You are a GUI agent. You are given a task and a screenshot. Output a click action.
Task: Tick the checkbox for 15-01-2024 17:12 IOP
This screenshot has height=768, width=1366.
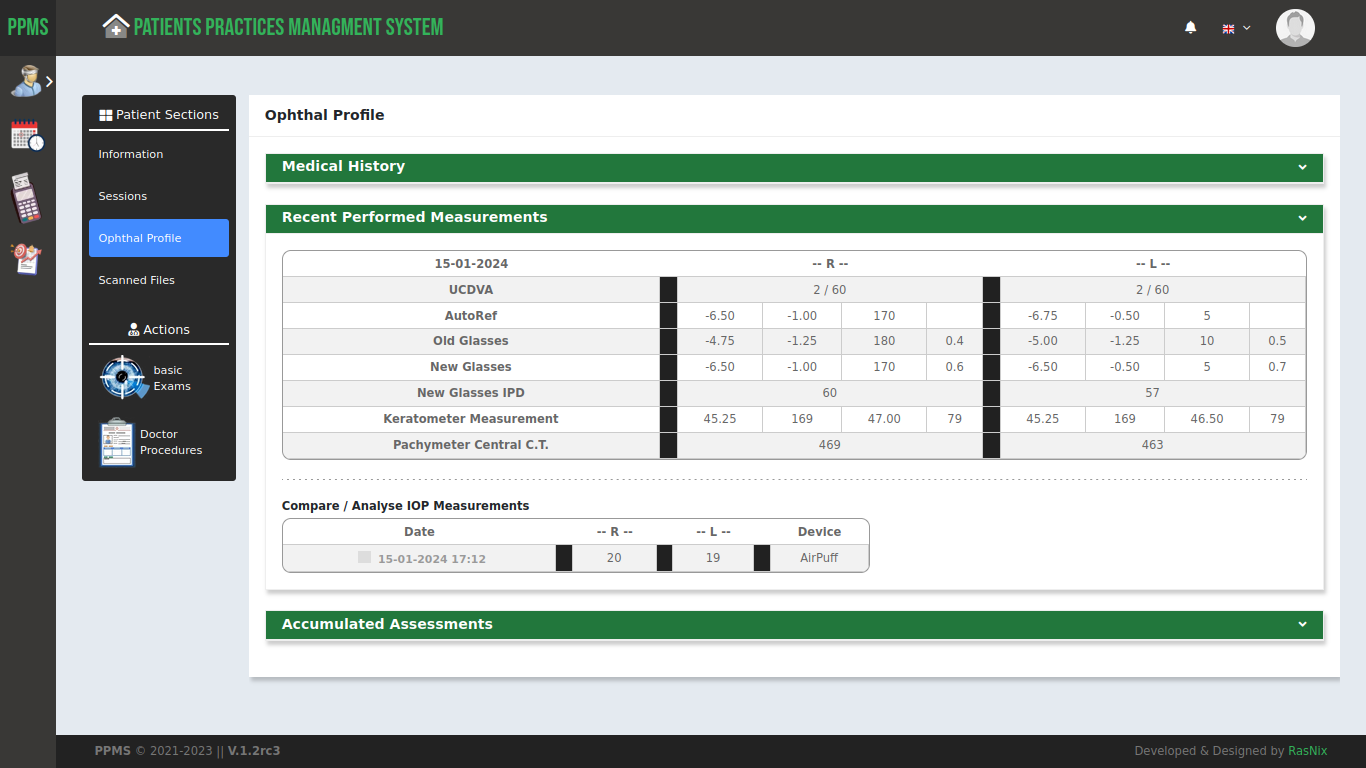(364, 557)
